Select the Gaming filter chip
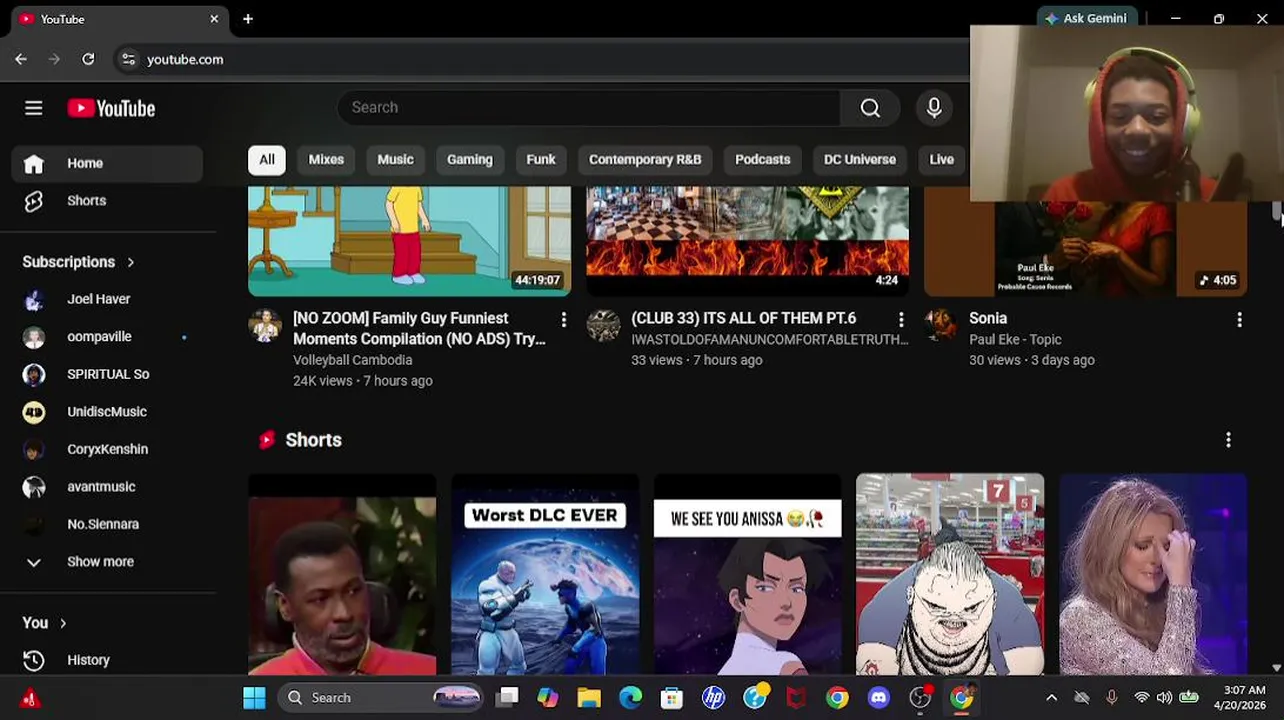 click(x=469, y=160)
